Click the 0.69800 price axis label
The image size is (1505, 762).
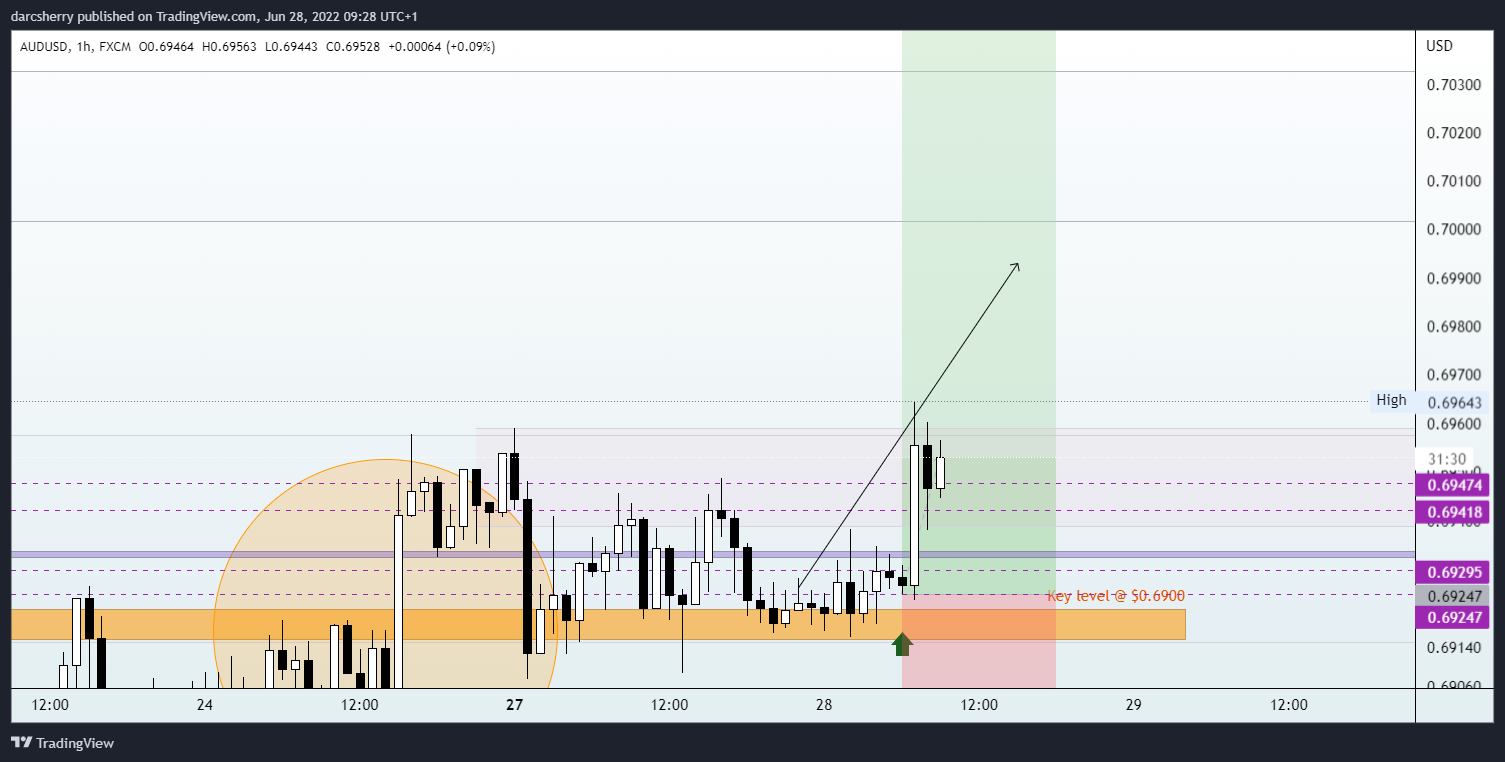1452,327
